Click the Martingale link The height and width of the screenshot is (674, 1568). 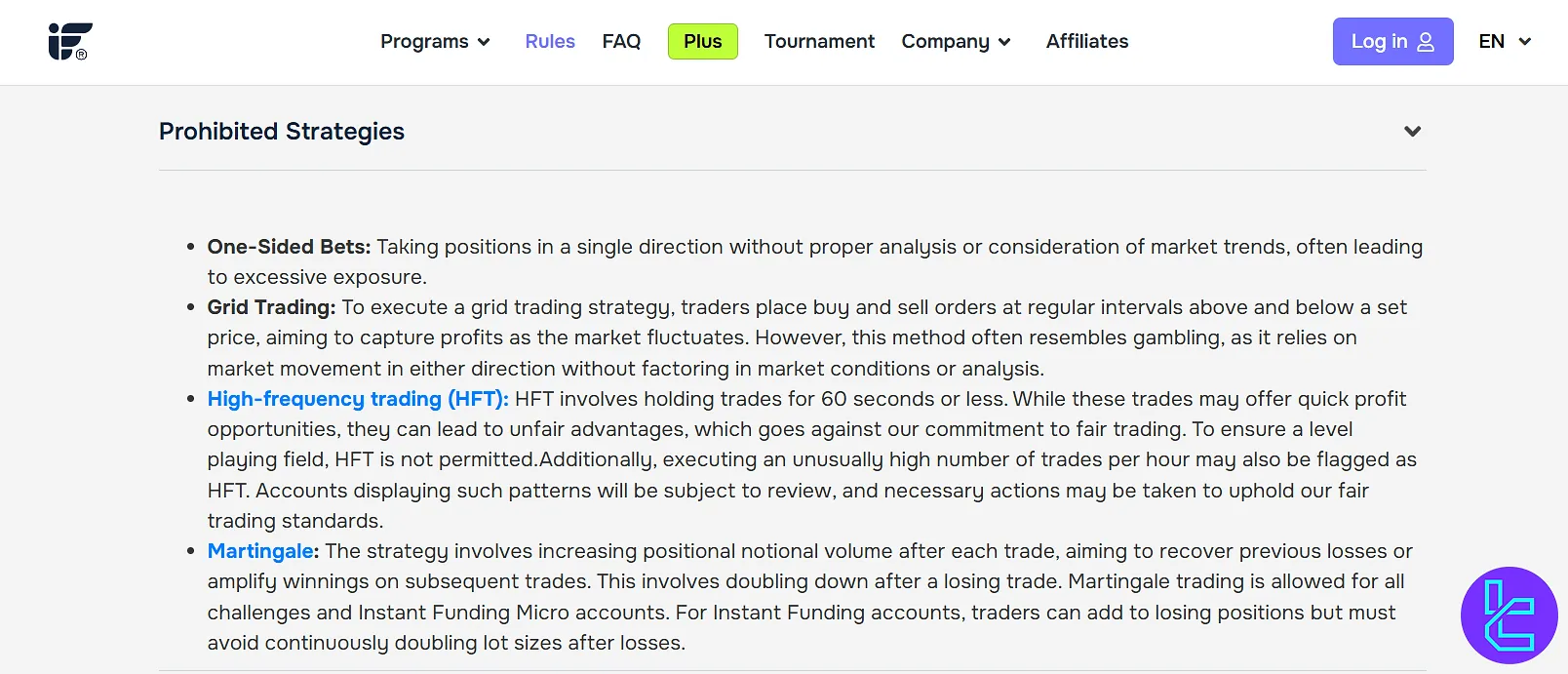pyautogui.click(x=259, y=551)
